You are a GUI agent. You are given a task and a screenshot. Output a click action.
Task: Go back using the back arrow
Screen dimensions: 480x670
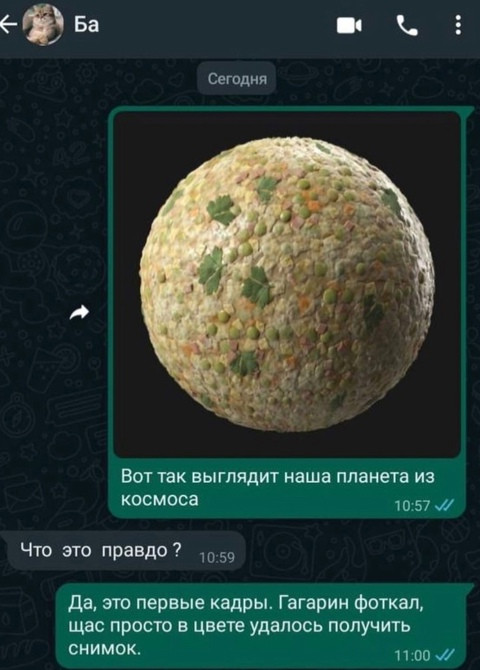tap(7, 25)
